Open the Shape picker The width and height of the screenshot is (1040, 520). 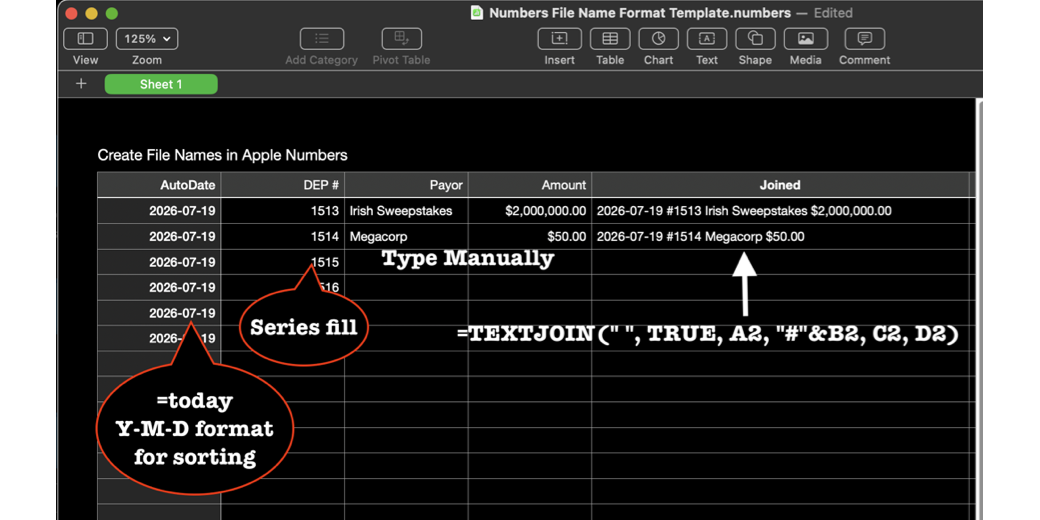click(755, 39)
